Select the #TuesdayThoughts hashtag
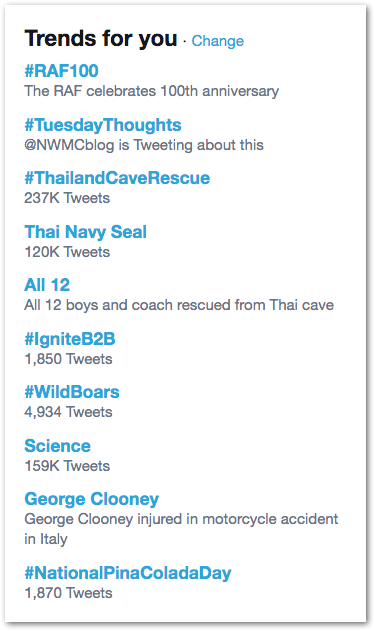This screenshot has height=631, width=375. coord(103,125)
